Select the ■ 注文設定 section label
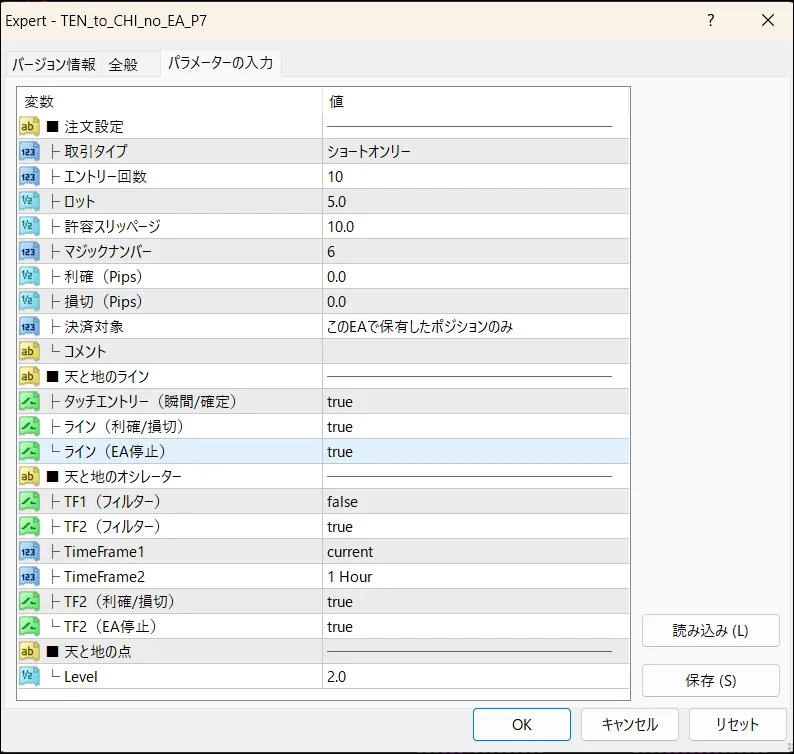The height and width of the screenshot is (754, 794). tap(85, 127)
